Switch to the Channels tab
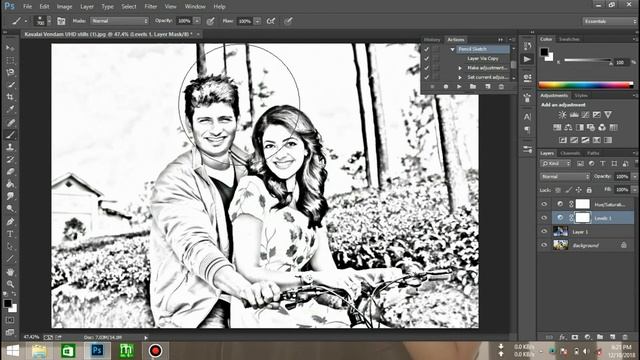The width and height of the screenshot is (640, 360). tap(570, 153)
